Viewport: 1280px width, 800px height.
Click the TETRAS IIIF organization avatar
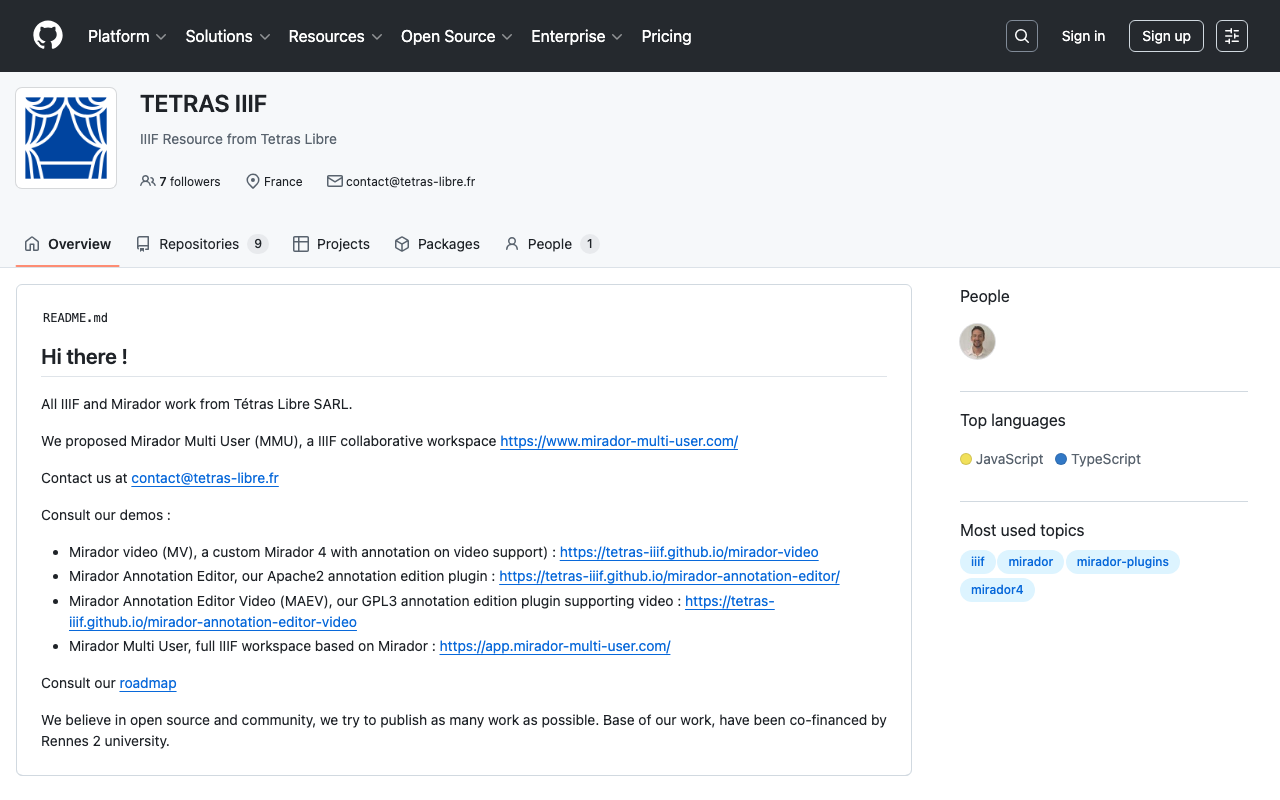coord(66,138)
